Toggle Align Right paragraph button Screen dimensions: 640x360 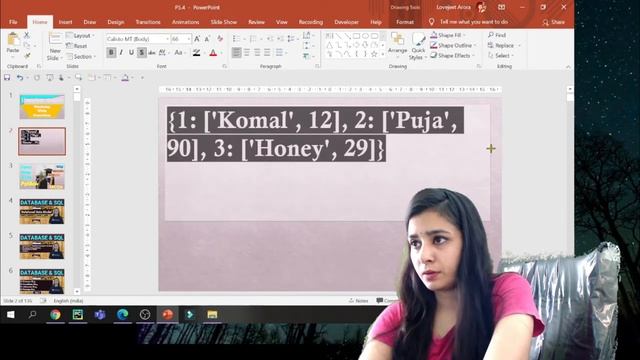coord(257,53)
